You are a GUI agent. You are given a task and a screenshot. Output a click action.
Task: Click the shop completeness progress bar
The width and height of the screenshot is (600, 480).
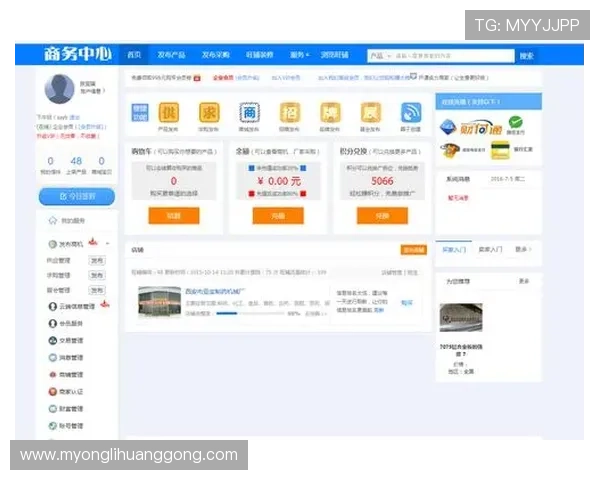[x=250, y=313]
